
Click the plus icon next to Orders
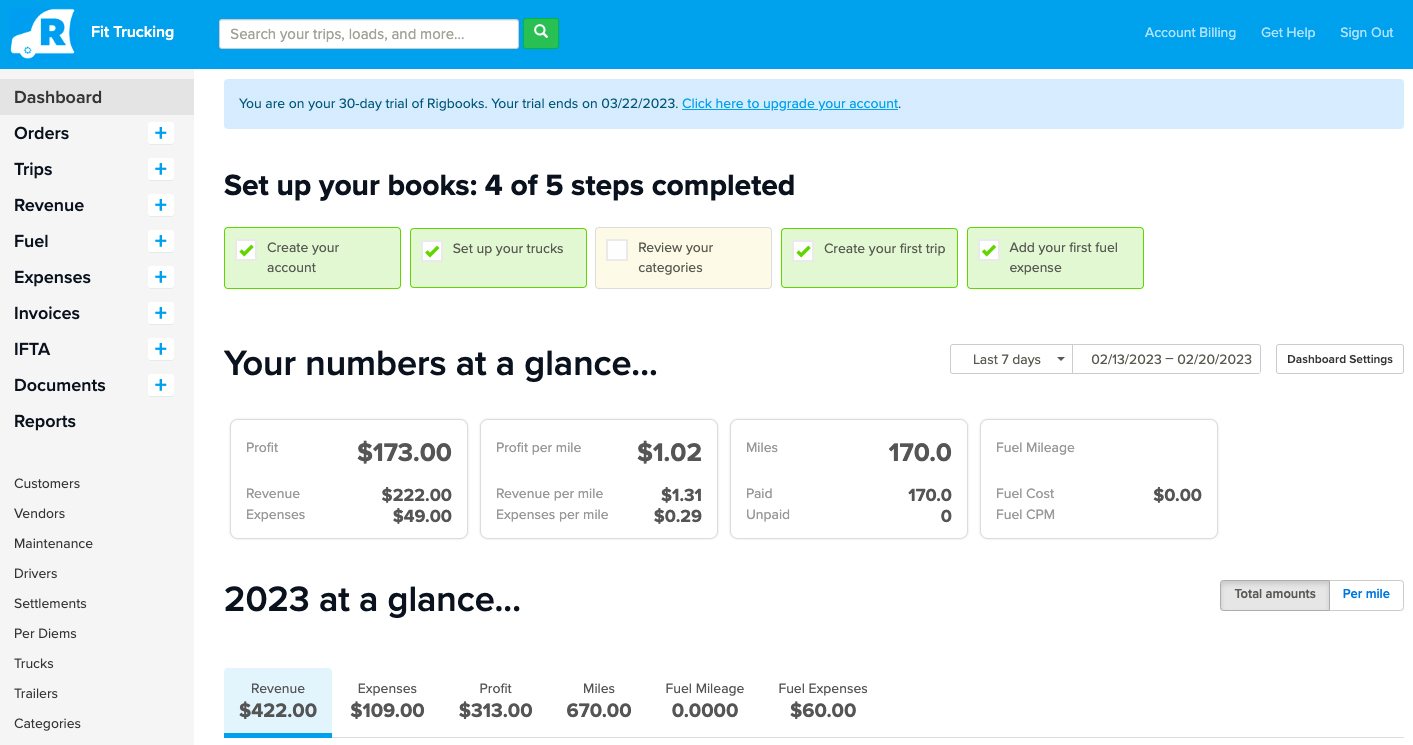160,133
